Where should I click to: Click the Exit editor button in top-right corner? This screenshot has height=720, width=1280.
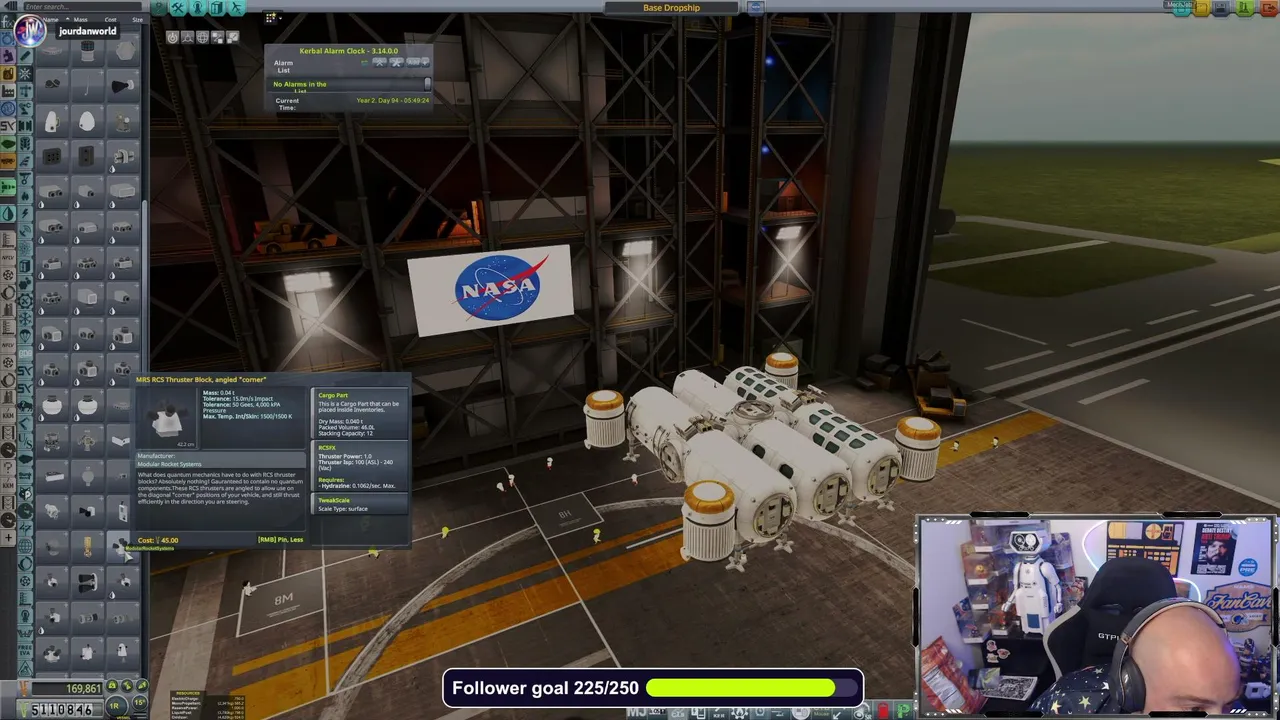click(1269, 8)
